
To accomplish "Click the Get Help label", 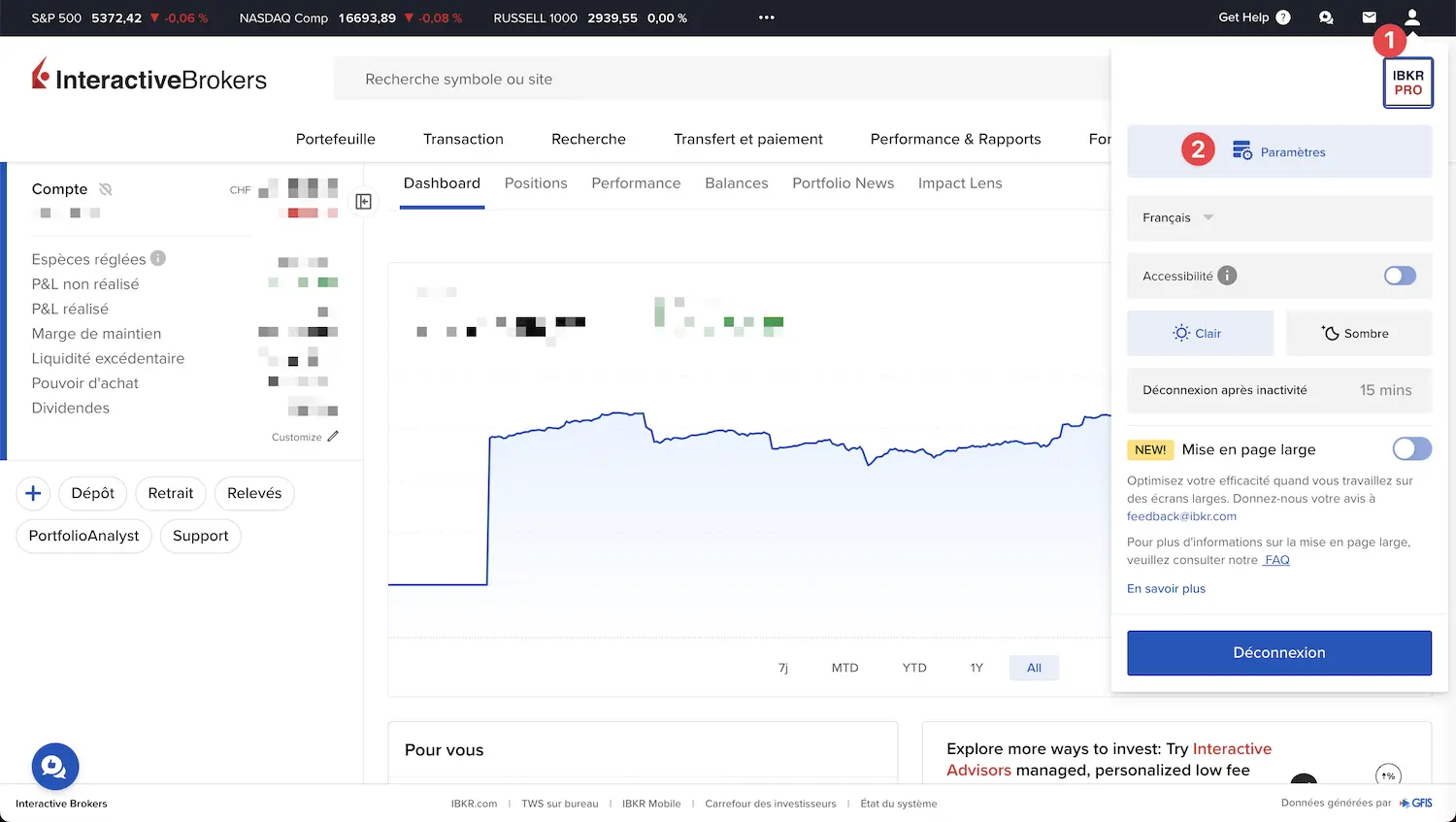I will click(1243, 17).
